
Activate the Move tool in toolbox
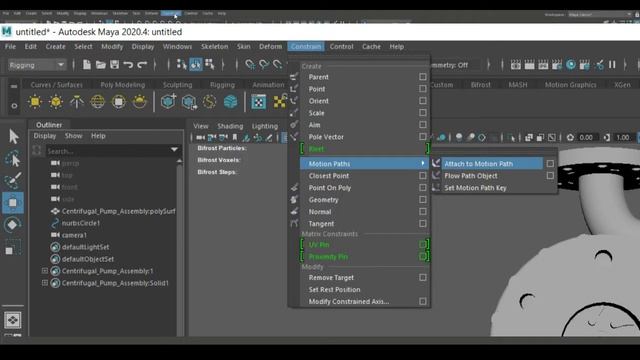click(13, 202)
